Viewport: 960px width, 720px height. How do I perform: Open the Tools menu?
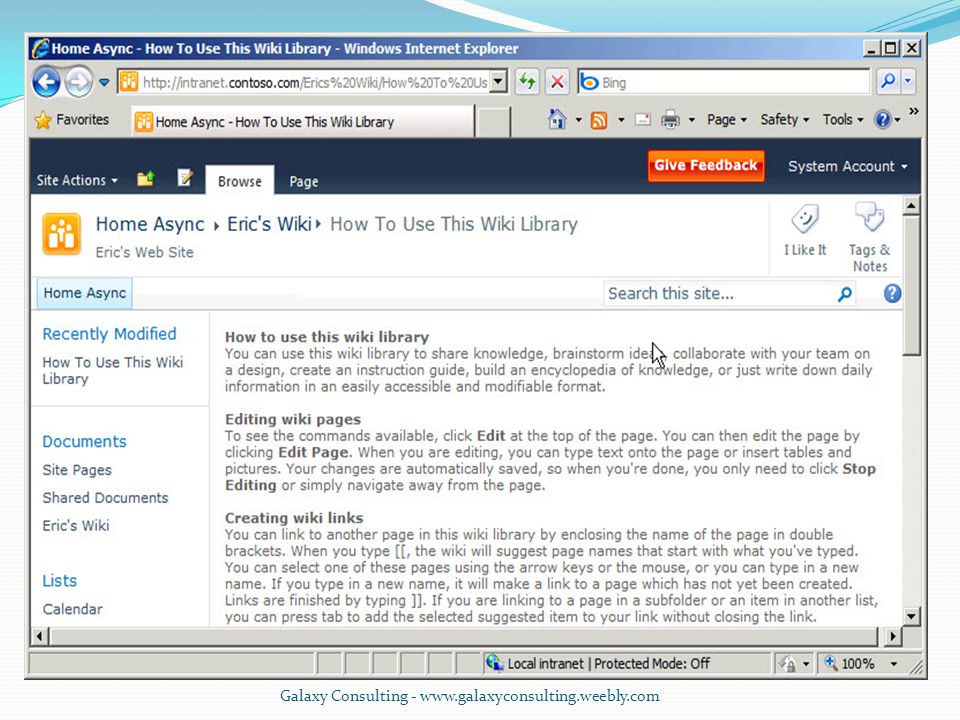(x=843, y=119)
